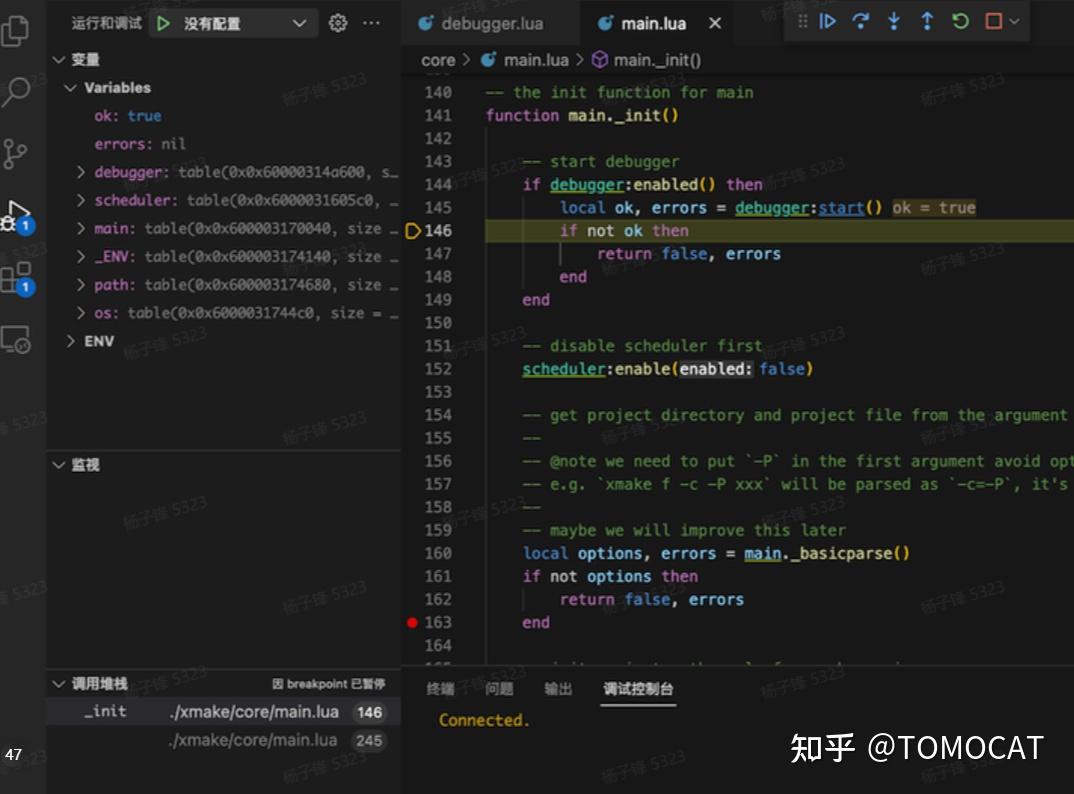1074x794 pixels.
Task: Click debugger:start() call on line 145
Action: (808, 208)
